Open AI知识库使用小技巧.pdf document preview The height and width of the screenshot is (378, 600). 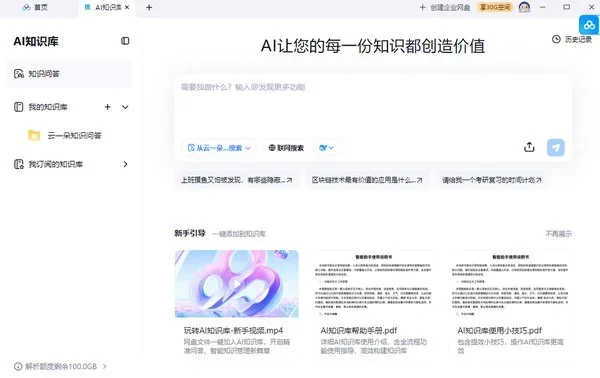point(510,284)
